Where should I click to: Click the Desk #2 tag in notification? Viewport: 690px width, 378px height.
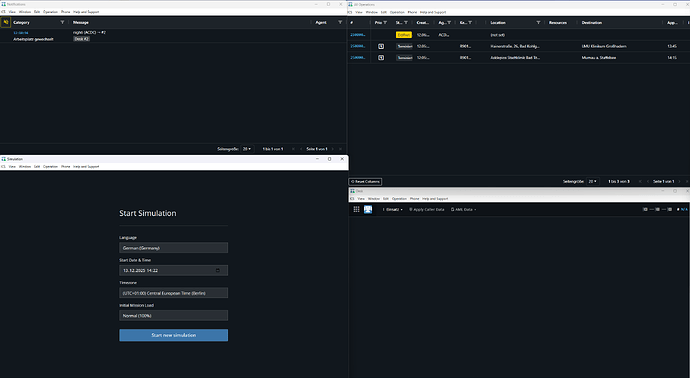[81, 39]
